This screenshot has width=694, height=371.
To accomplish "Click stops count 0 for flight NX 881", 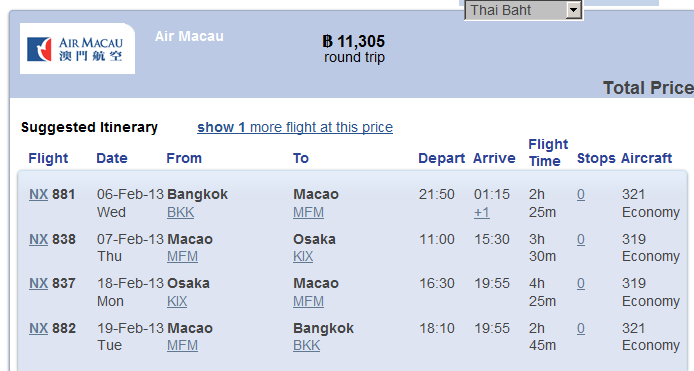I will [x=581, y=194].
